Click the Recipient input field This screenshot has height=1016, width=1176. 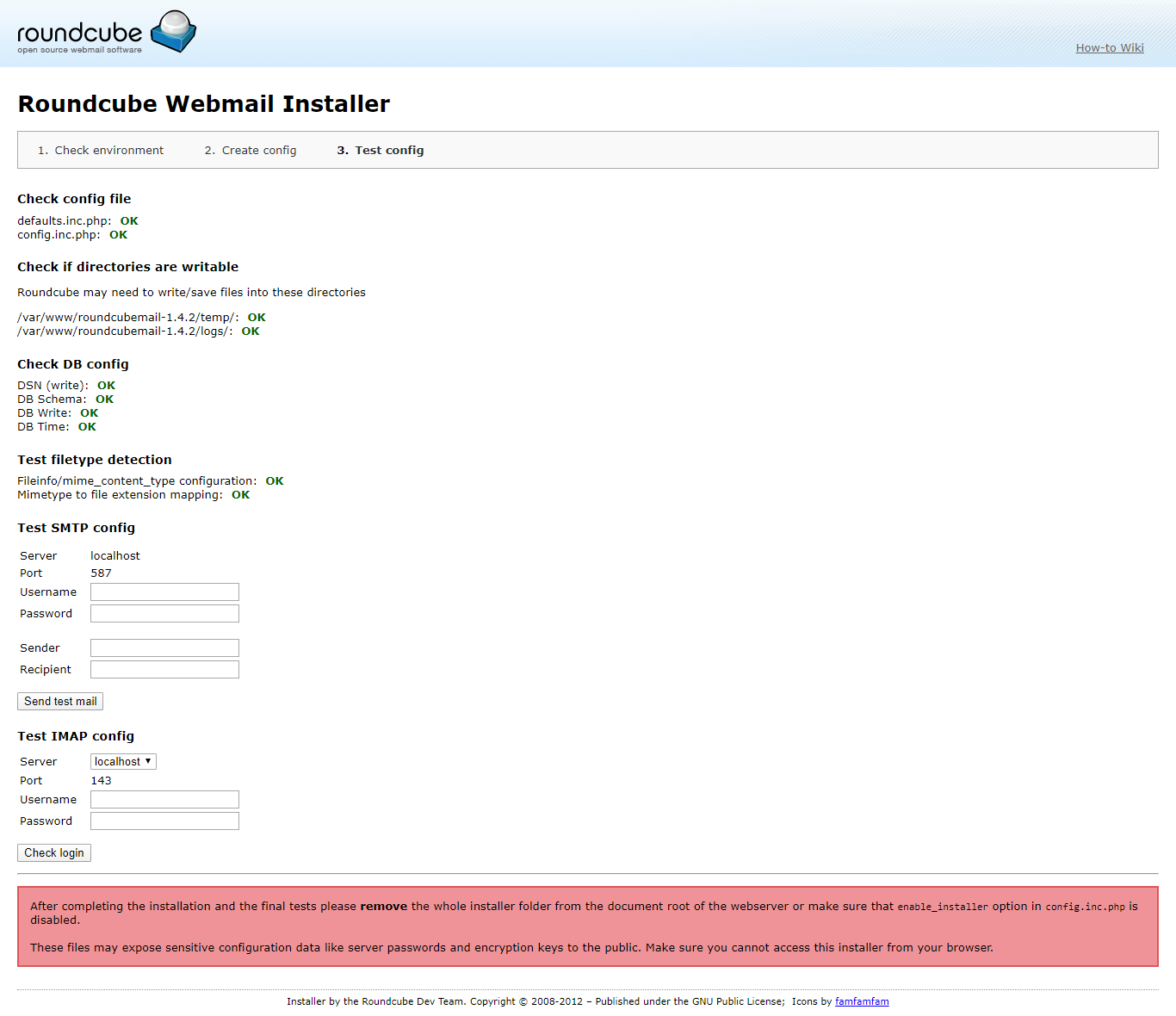click(164, 670)
